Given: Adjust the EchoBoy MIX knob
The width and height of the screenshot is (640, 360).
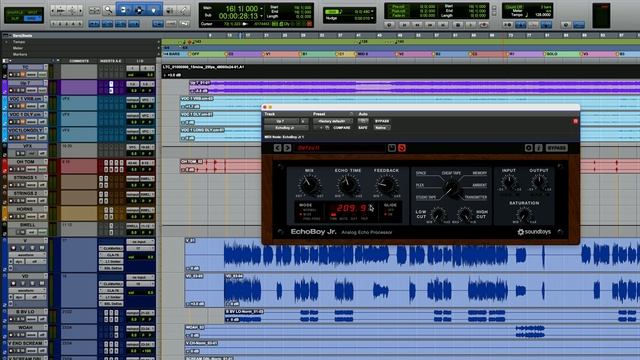Looking at the screenshot, I should click(309, 185).
